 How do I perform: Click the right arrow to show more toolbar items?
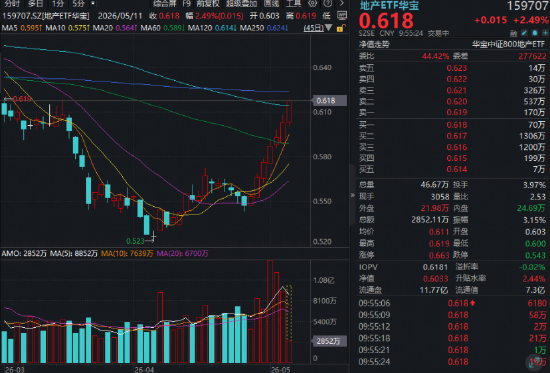342,4
